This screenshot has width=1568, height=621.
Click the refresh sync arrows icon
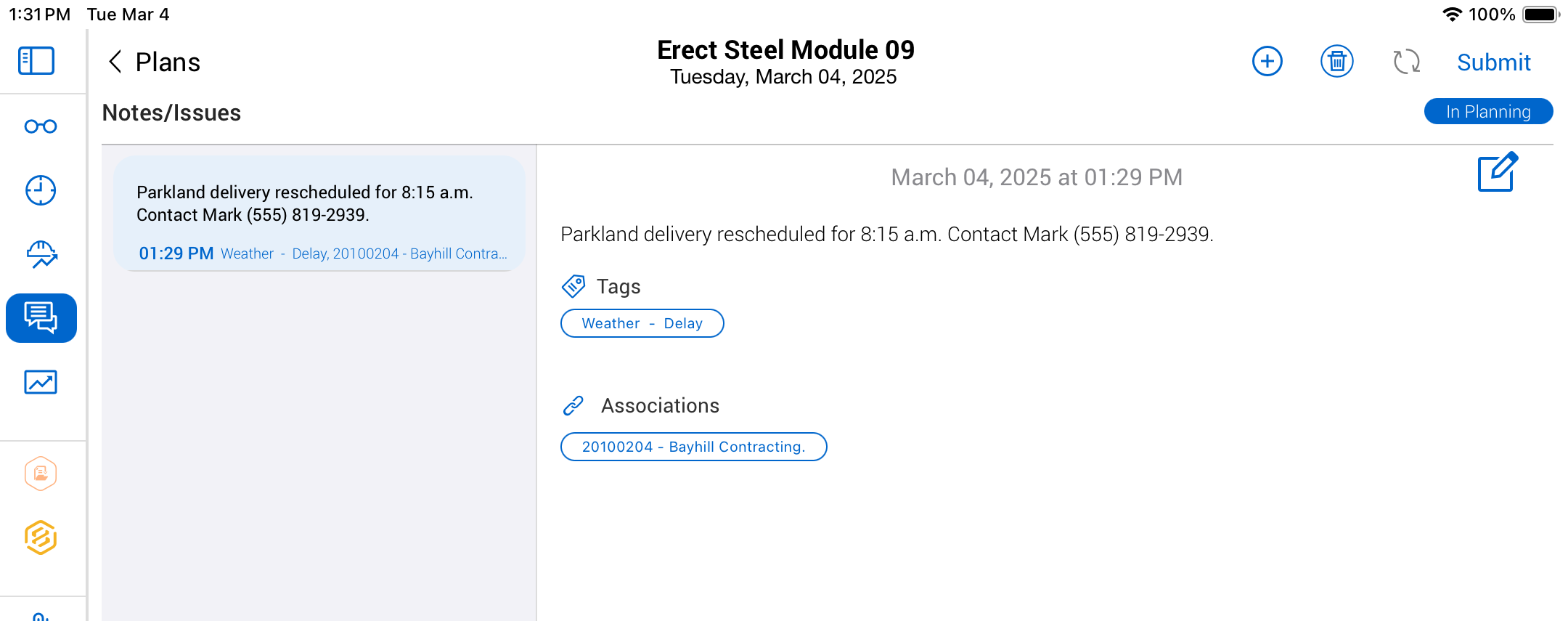[1406, 61]
